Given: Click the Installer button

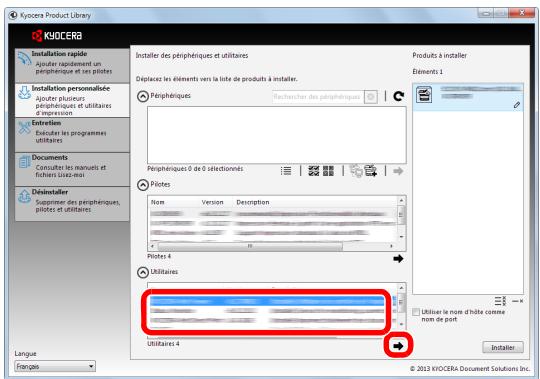Looking at the screenshot, I should (x=503, y=347).
